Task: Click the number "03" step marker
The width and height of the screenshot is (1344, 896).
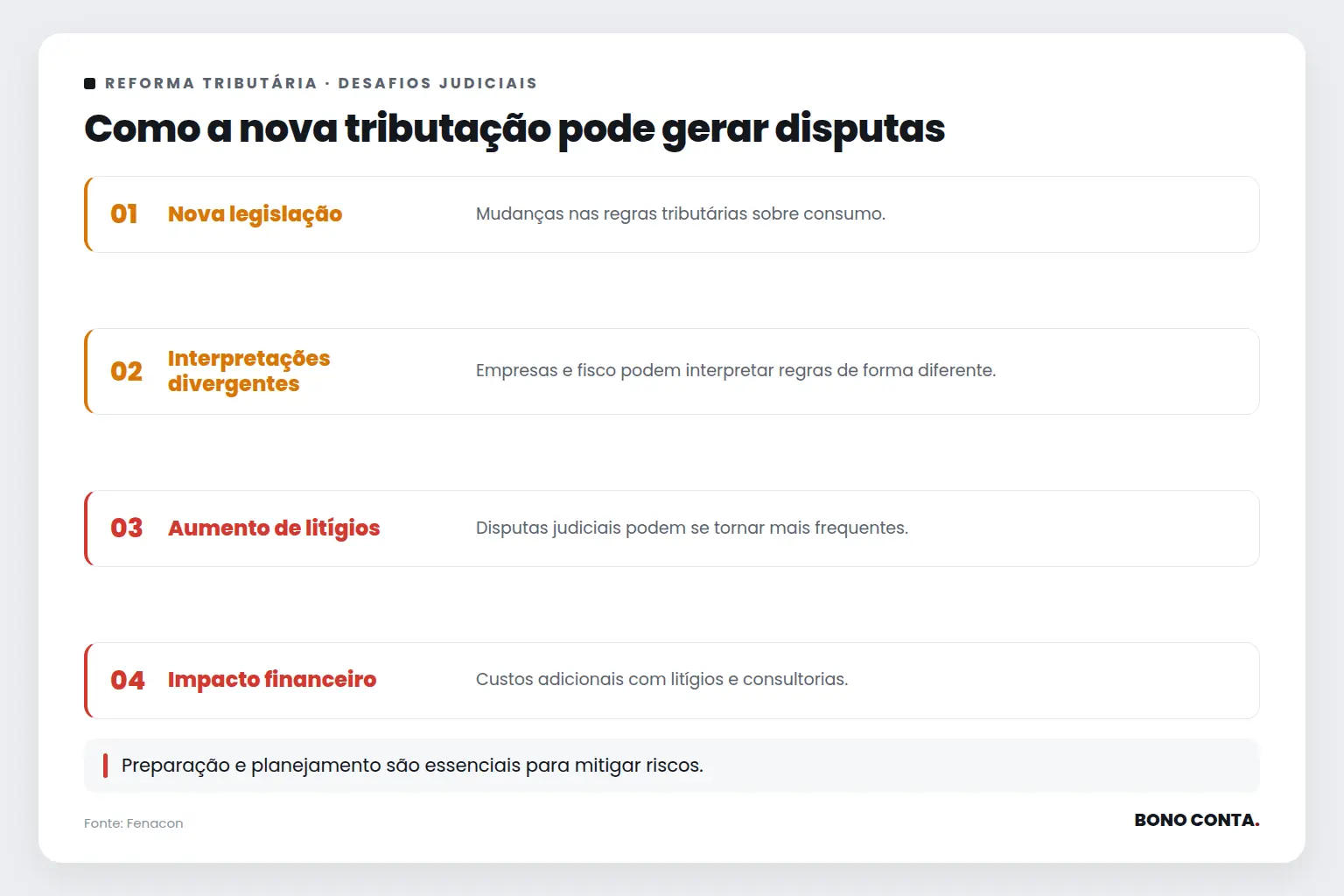Action: 126,528
